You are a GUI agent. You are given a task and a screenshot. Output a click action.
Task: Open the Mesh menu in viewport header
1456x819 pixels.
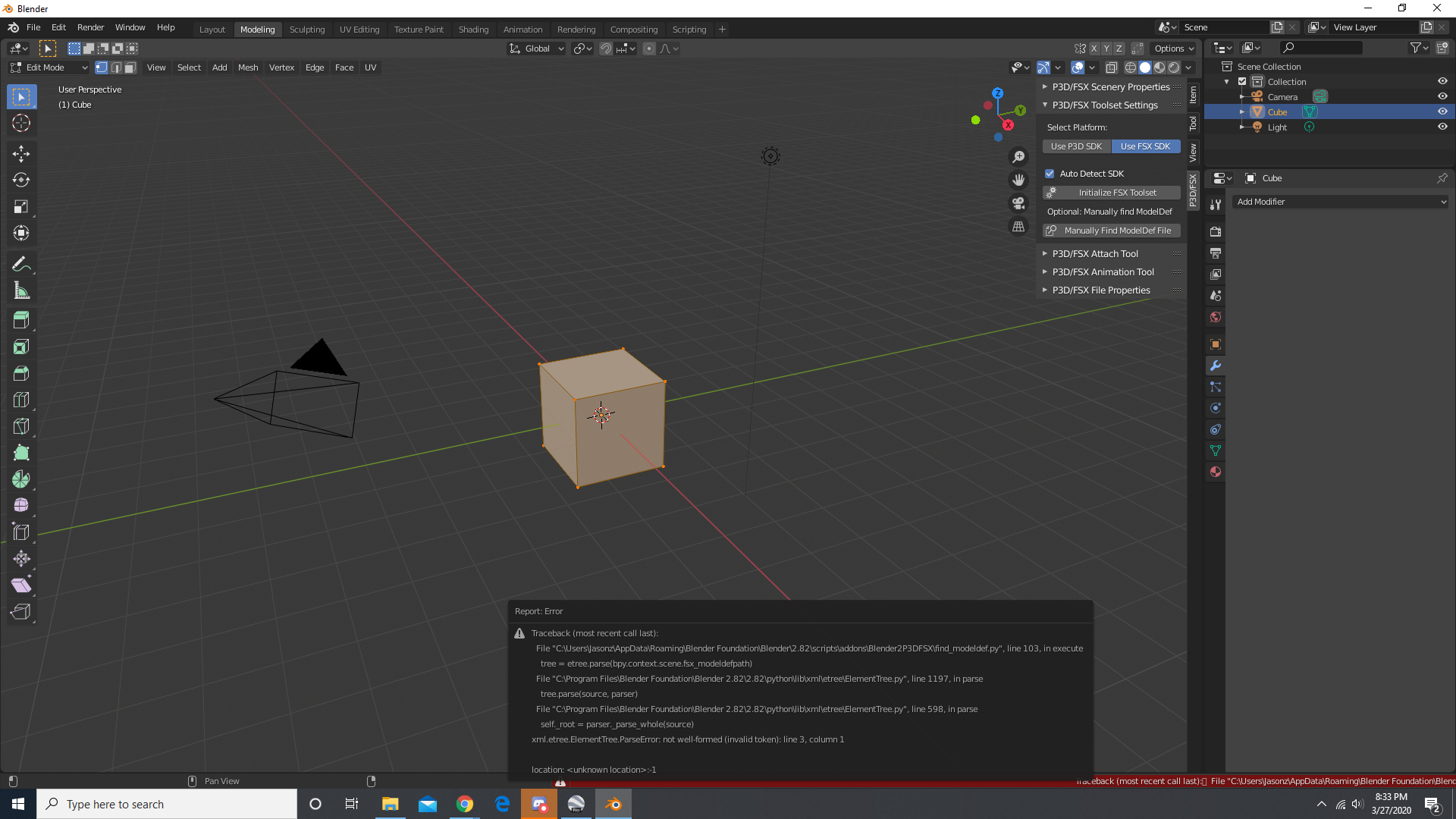[248, 67]
